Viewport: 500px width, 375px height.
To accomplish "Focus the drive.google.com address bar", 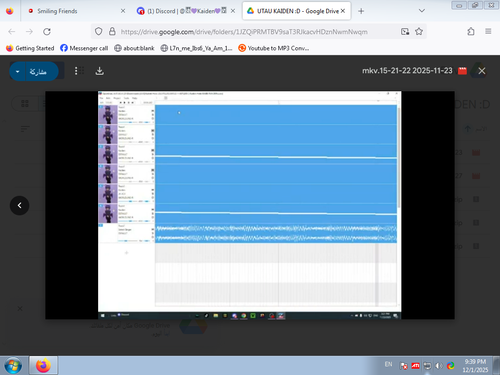I will [244, 32].
